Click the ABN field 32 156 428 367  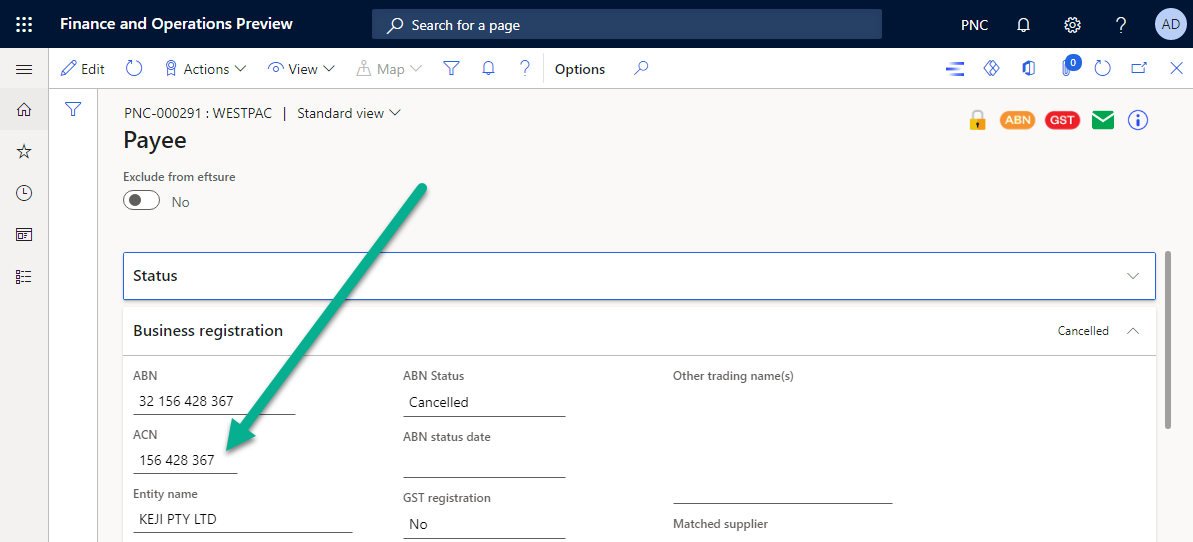click(214, 401)
